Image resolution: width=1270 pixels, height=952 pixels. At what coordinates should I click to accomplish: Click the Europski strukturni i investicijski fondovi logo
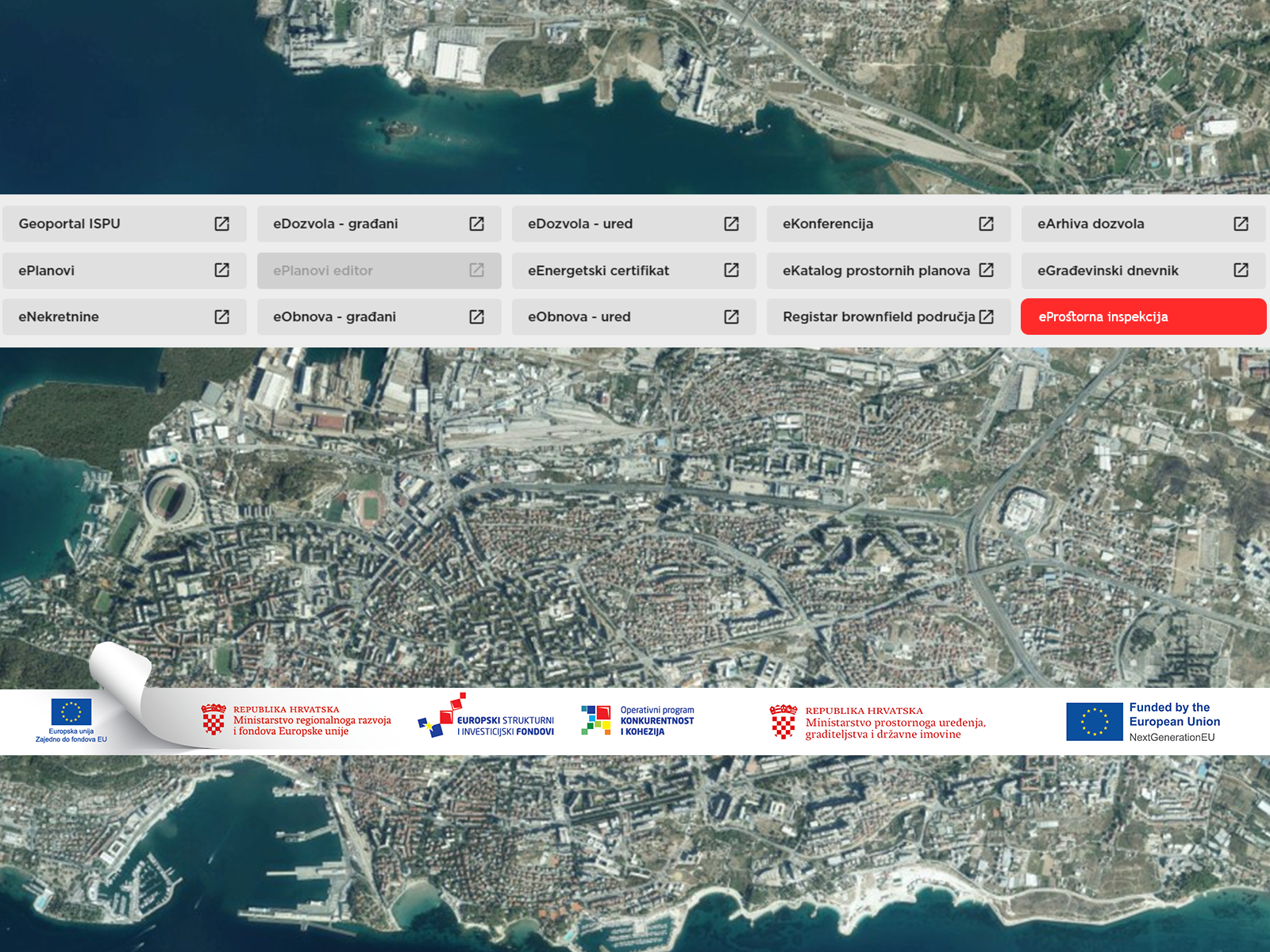tap(486, 717)
